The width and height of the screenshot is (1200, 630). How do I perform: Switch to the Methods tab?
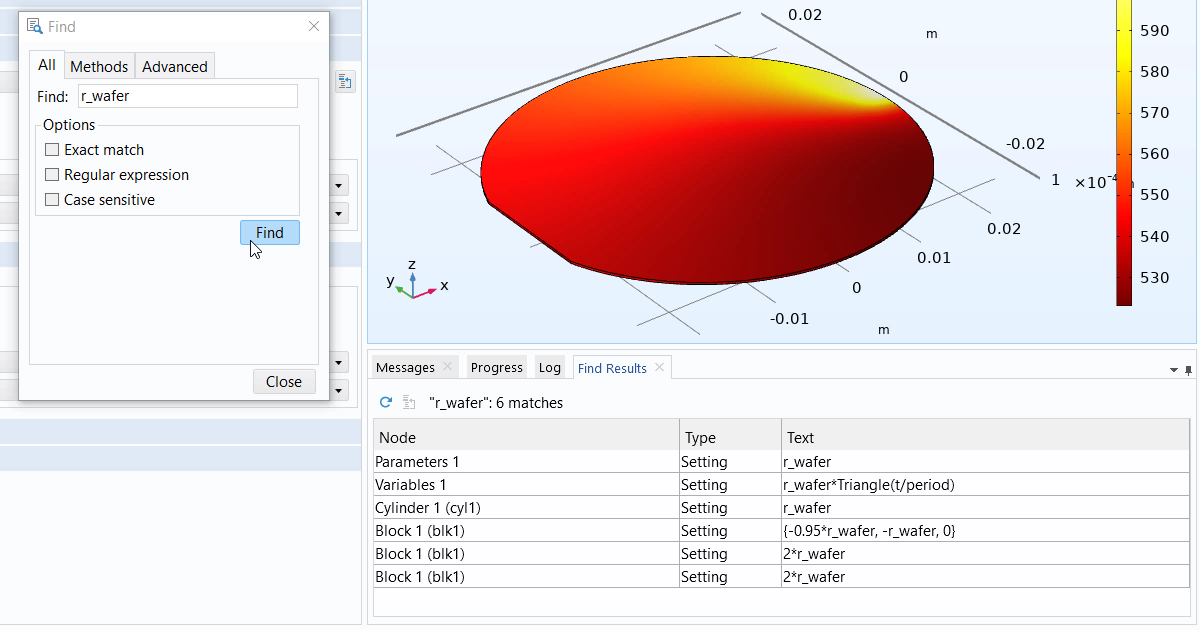pos(99,67)
